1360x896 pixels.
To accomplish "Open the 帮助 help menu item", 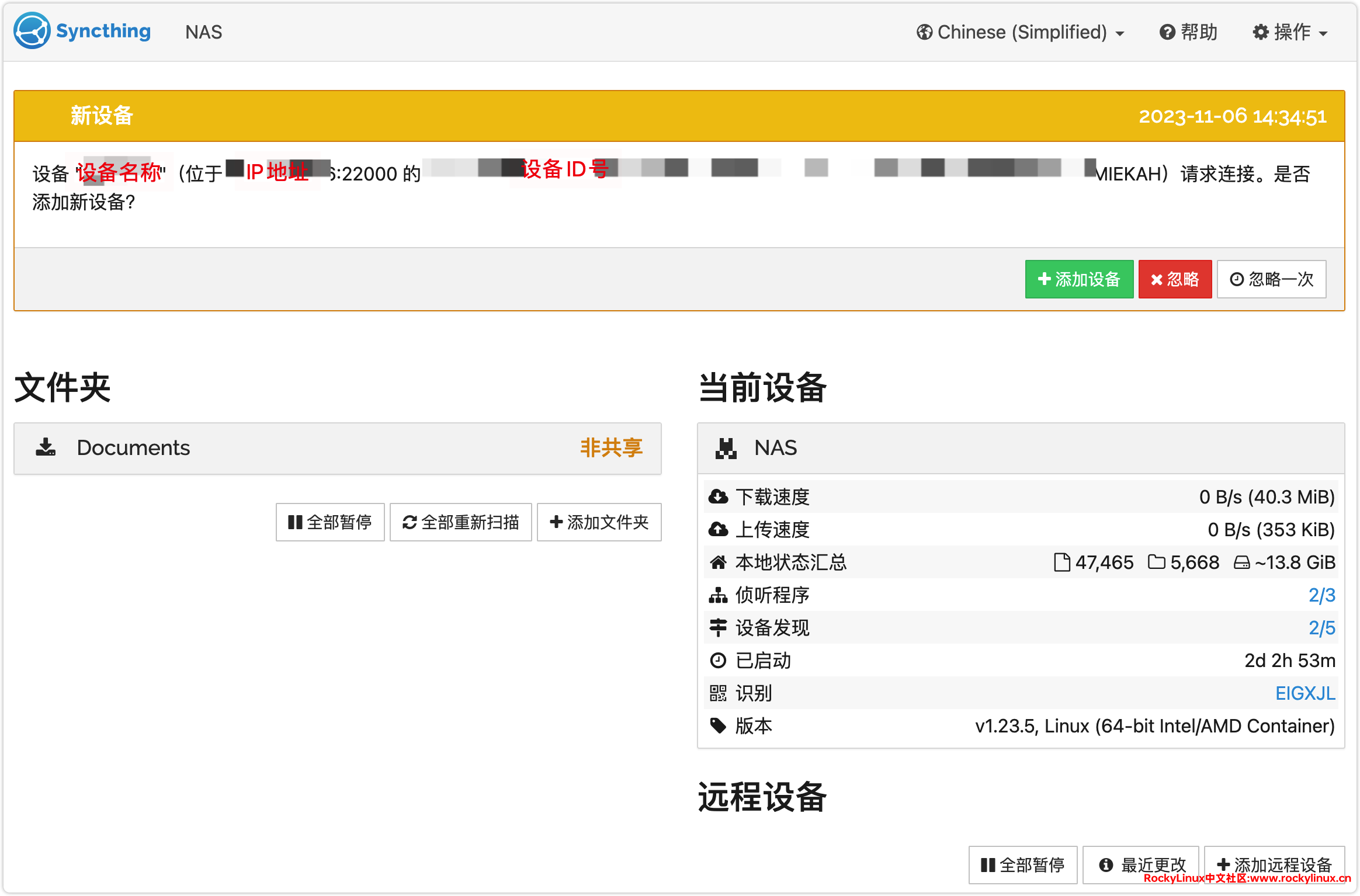I will coord(1188,32).
